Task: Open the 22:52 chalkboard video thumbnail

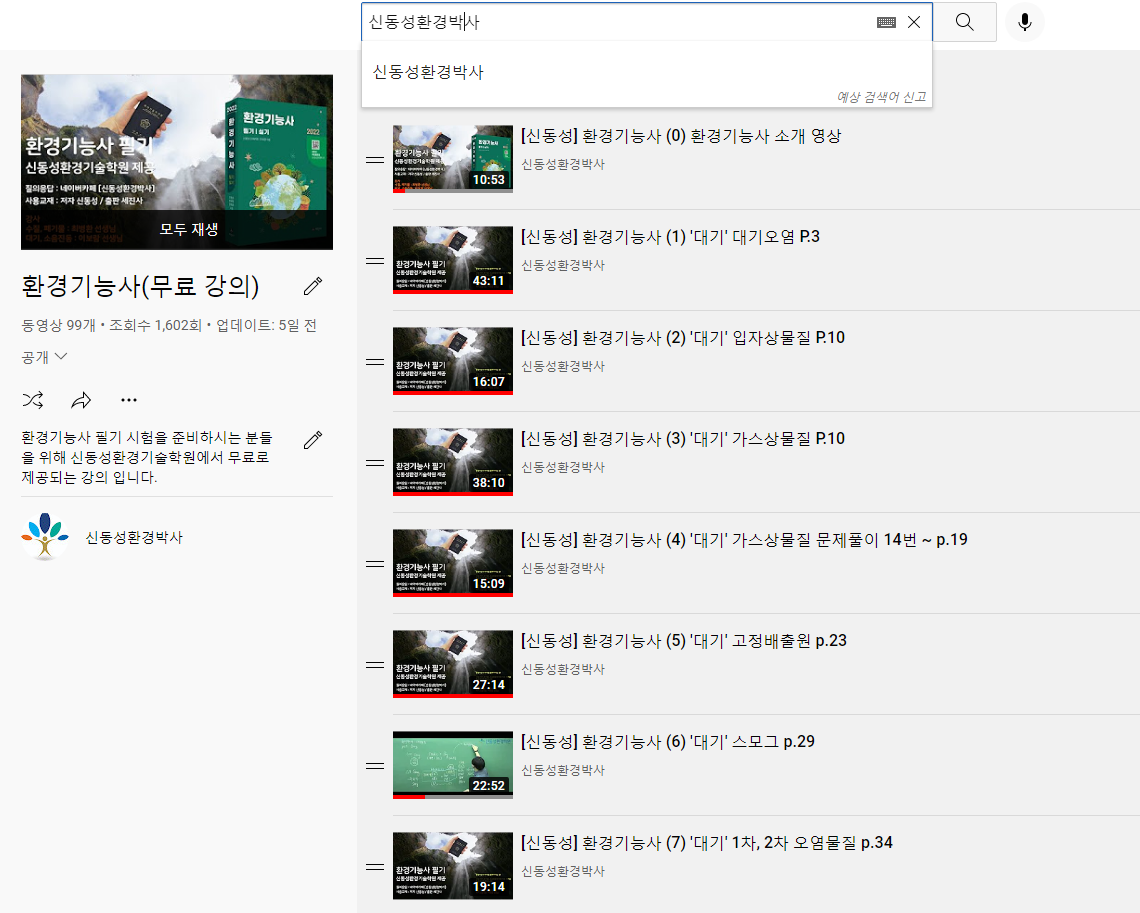Action: point(453,765)
